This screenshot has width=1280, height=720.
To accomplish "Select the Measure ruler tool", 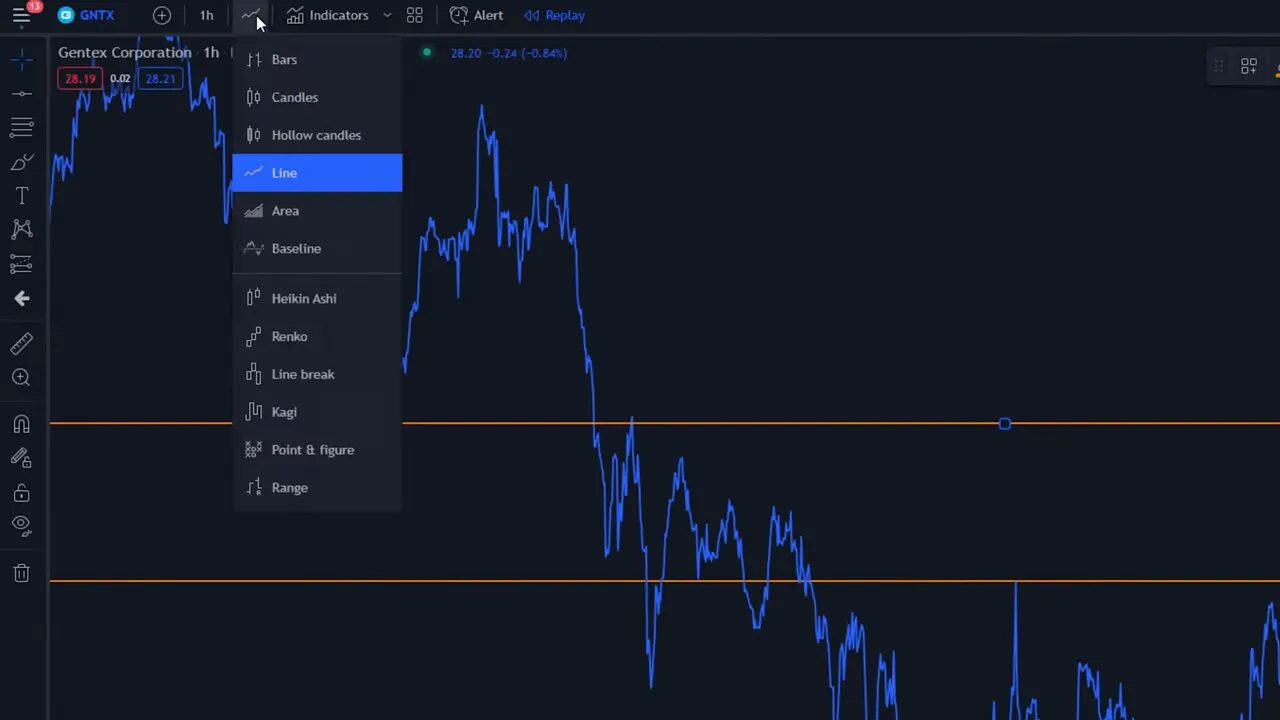I will pos(21,343).
